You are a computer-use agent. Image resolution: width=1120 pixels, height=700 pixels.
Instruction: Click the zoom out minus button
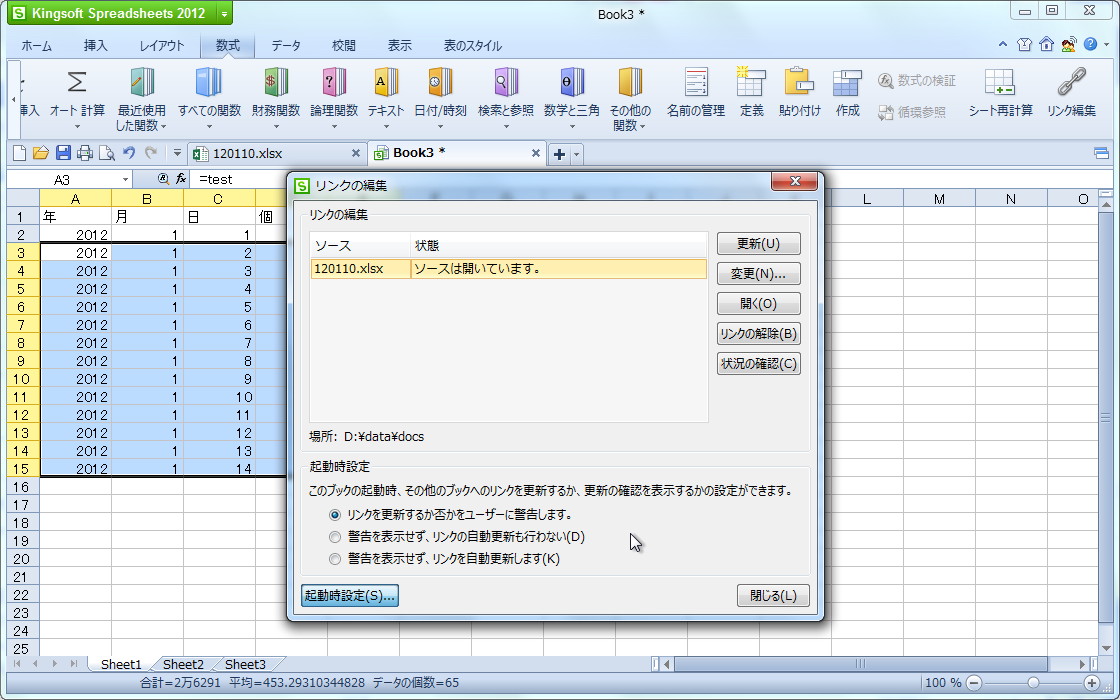pyautogui.click(x=974, y=683)
